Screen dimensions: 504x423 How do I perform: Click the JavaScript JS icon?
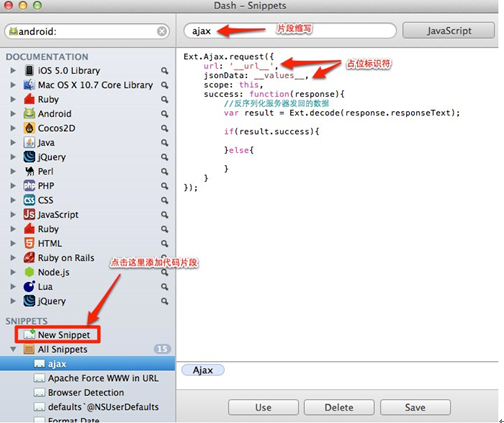coord(29,215)
